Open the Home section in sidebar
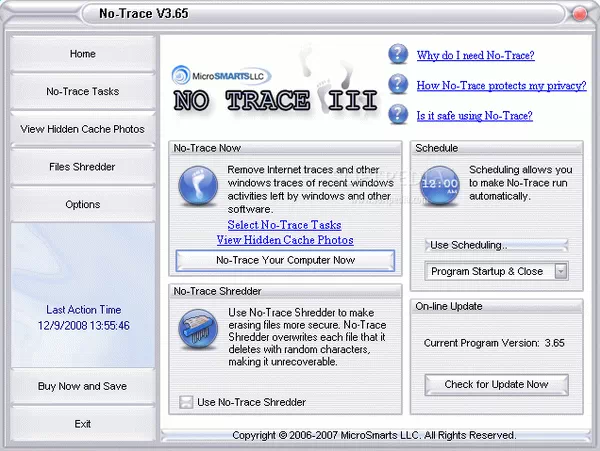The height and width of the screenshot is (451, 600). [x=83, y=54]
